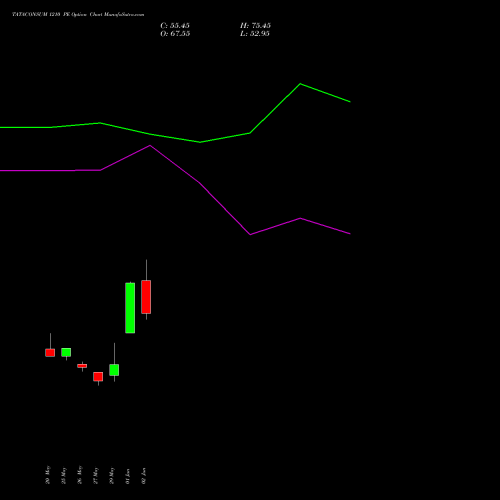Screen dimensions: 500x500
Task: Click the red candlestick for 20 May
Action: (50, 353)
